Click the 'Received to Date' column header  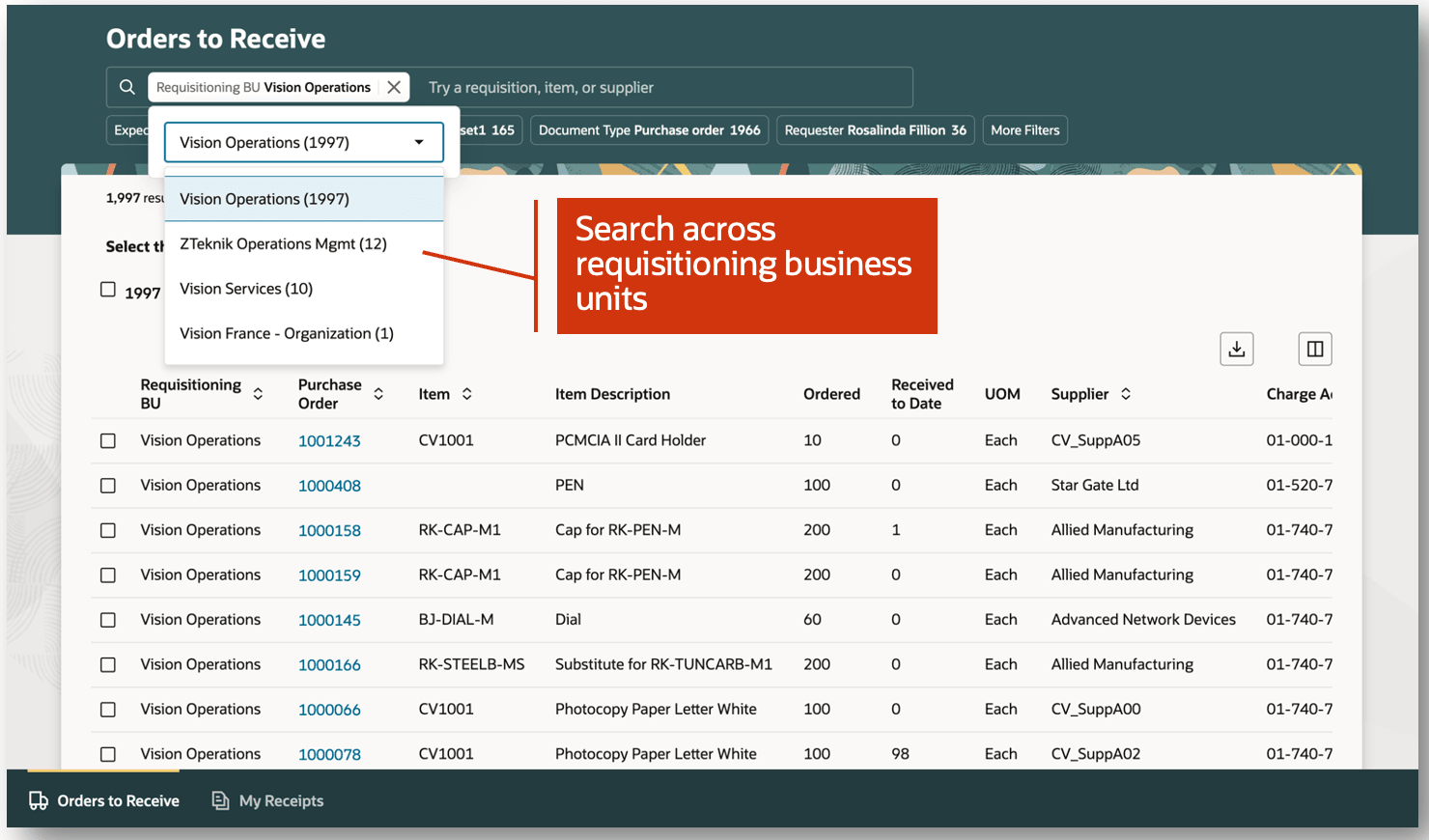click(x=922, y=394)
